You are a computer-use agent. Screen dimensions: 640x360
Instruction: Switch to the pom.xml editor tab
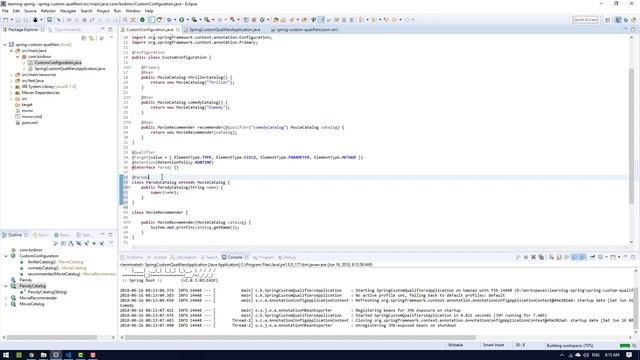coord(306,30)
